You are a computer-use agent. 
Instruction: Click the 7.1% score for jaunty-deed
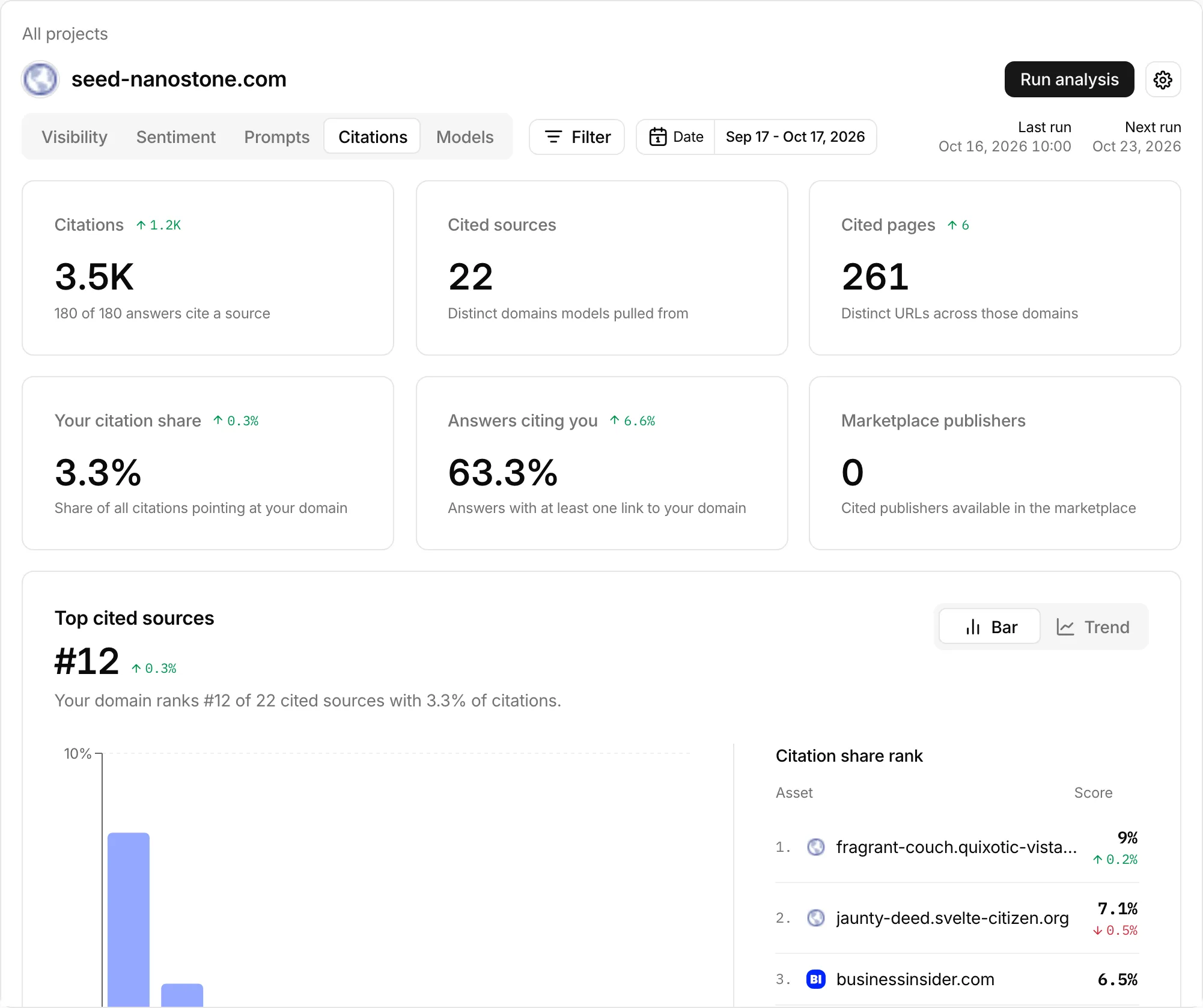[1118, 908]
